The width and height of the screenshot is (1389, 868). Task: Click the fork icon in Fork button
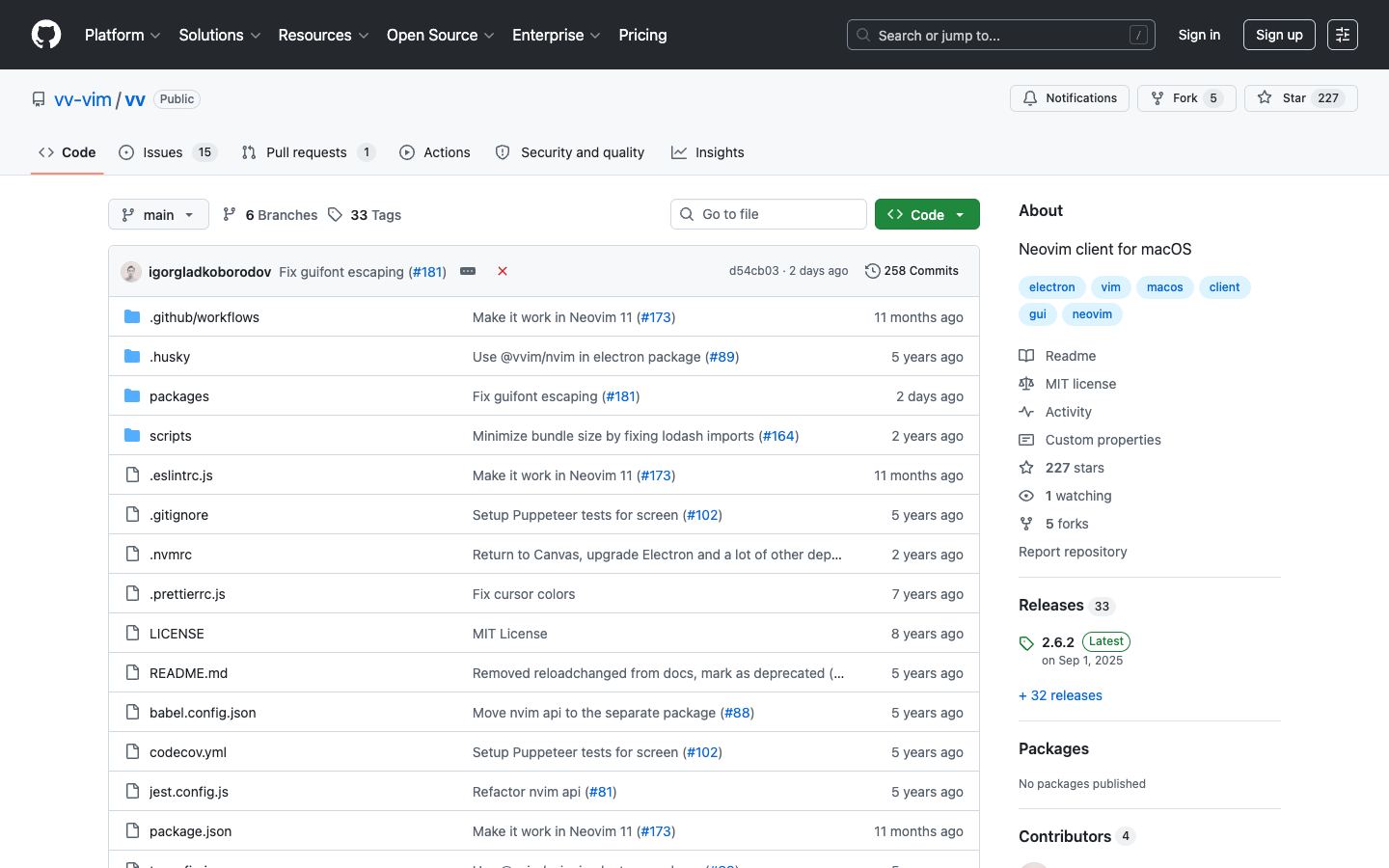point(1157,98)
